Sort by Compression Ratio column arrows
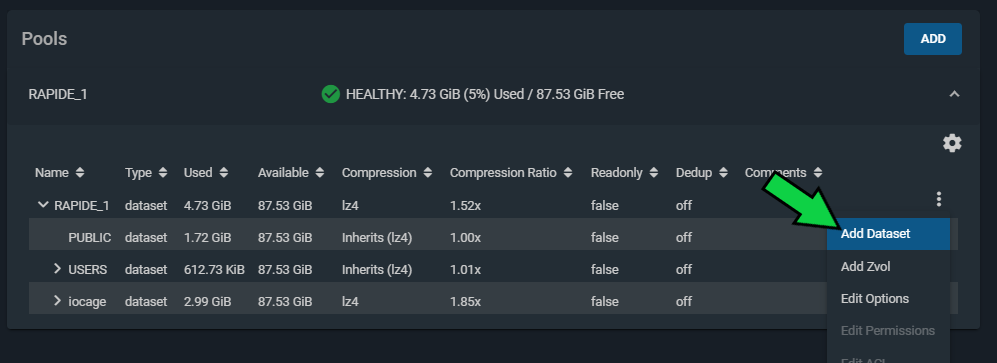The width and height of the screenshot is (997, 363). (x=568, y=172)
